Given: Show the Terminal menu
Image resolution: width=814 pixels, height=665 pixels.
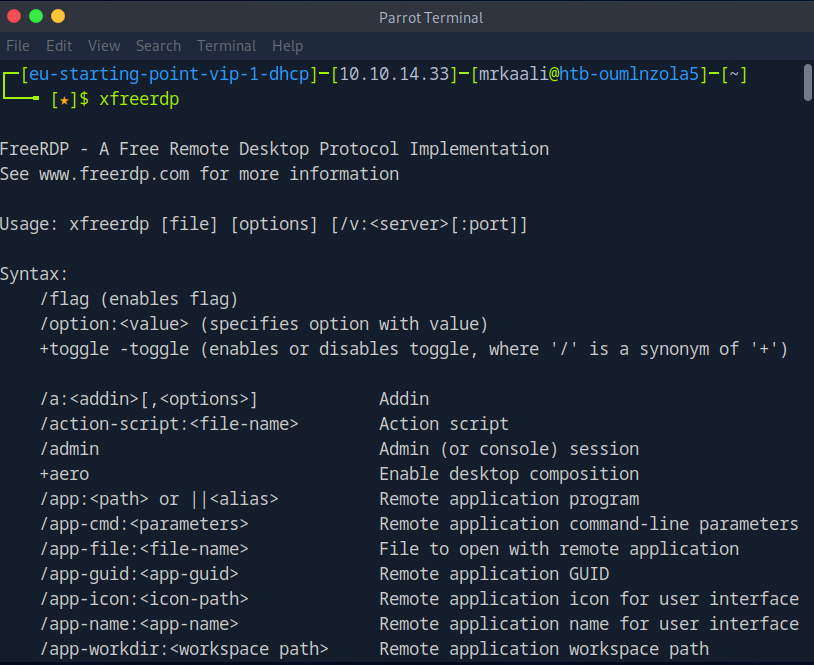Looking at the screenshot, I should (227, 46).
